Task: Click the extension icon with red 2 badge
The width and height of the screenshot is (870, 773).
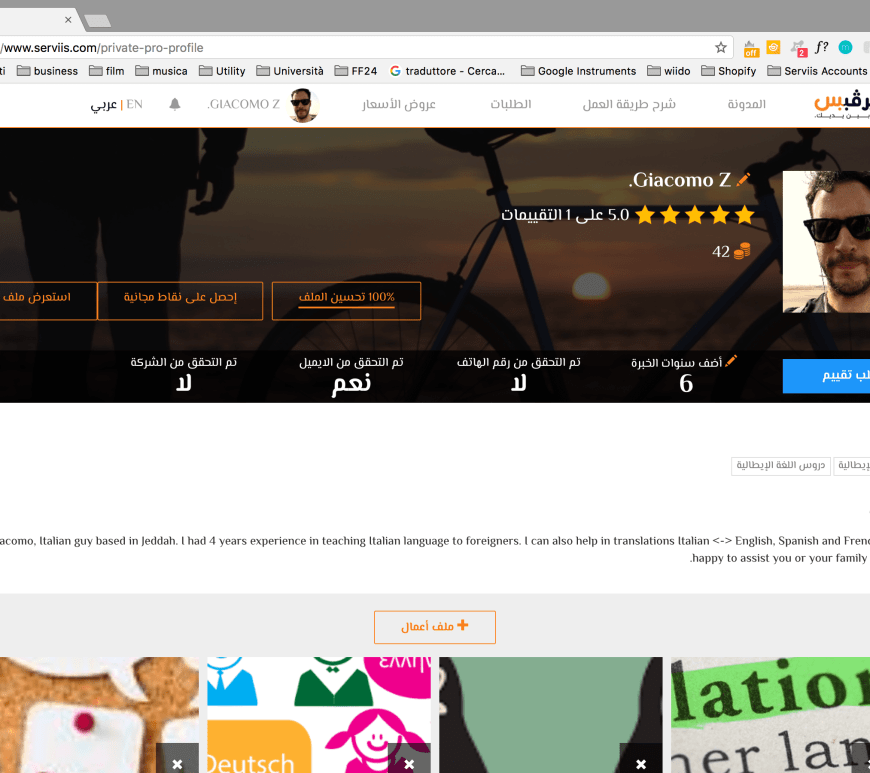Action: pyautogui.click(x=798, y=48)
